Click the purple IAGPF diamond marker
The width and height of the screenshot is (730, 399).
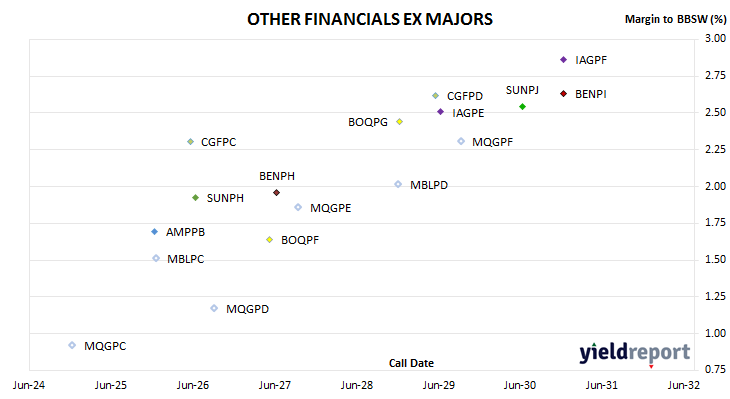563,60
